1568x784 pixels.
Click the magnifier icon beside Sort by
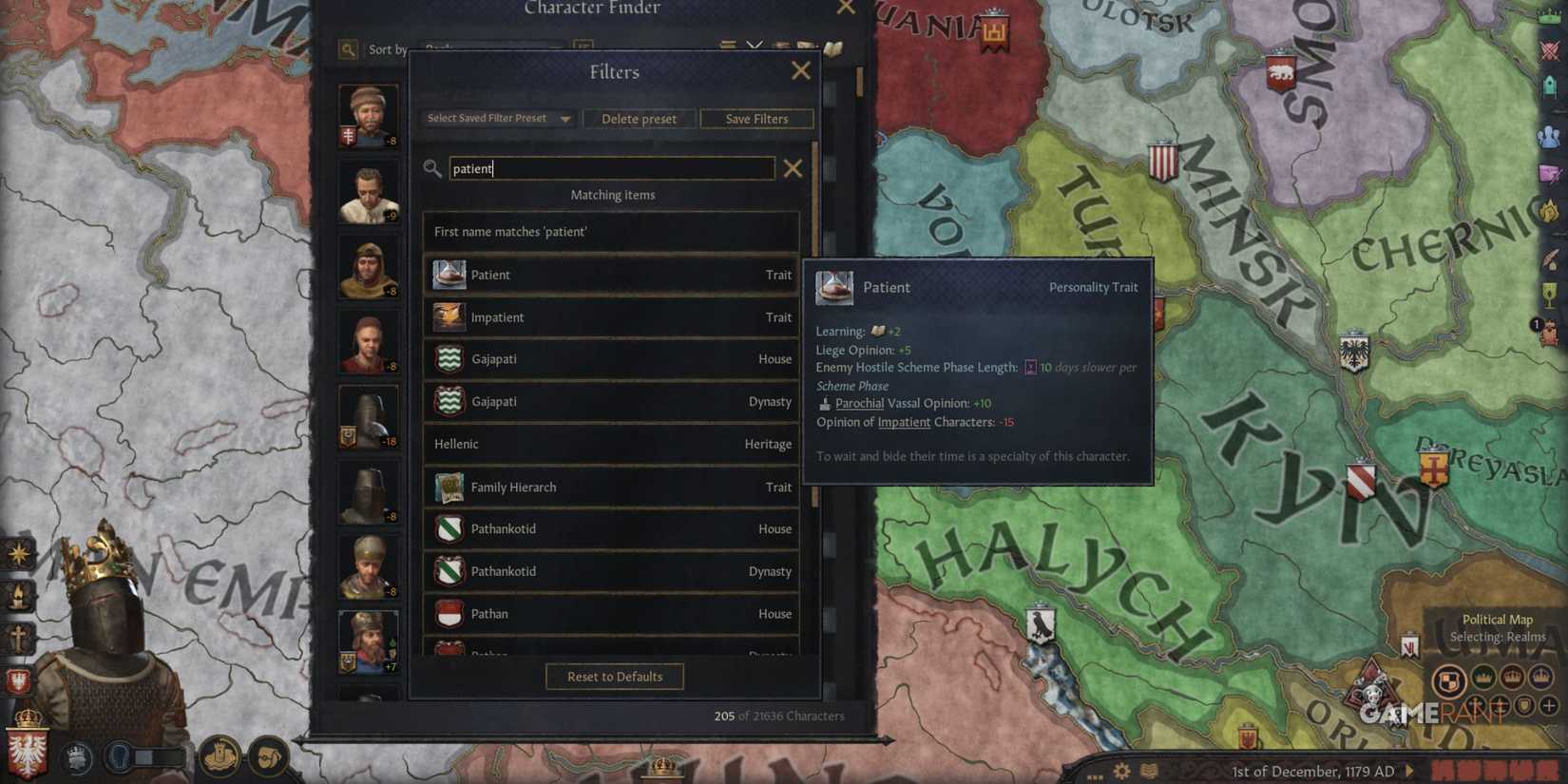pos(349,49)
